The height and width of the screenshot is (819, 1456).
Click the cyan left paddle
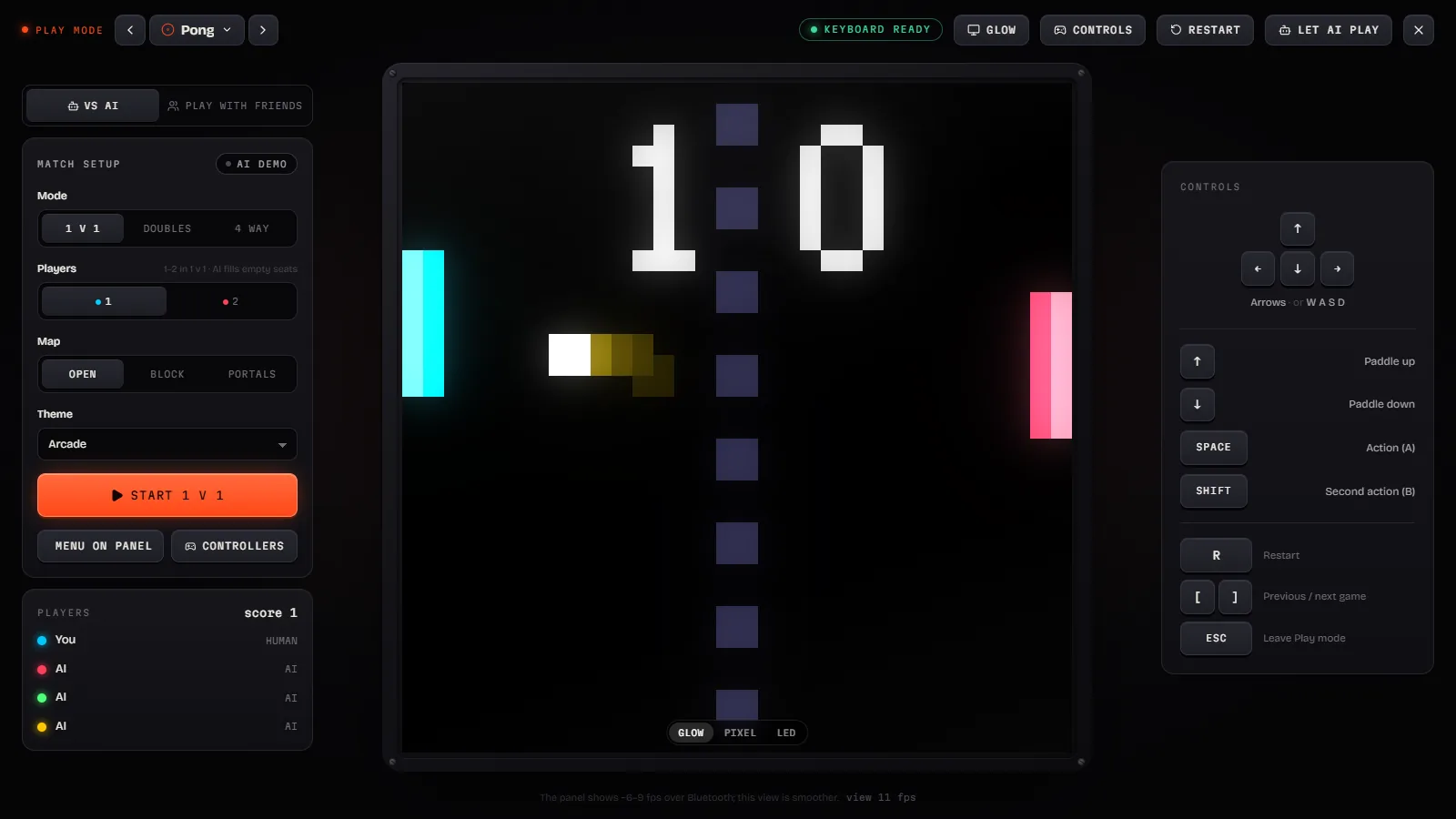pos(423,323)
